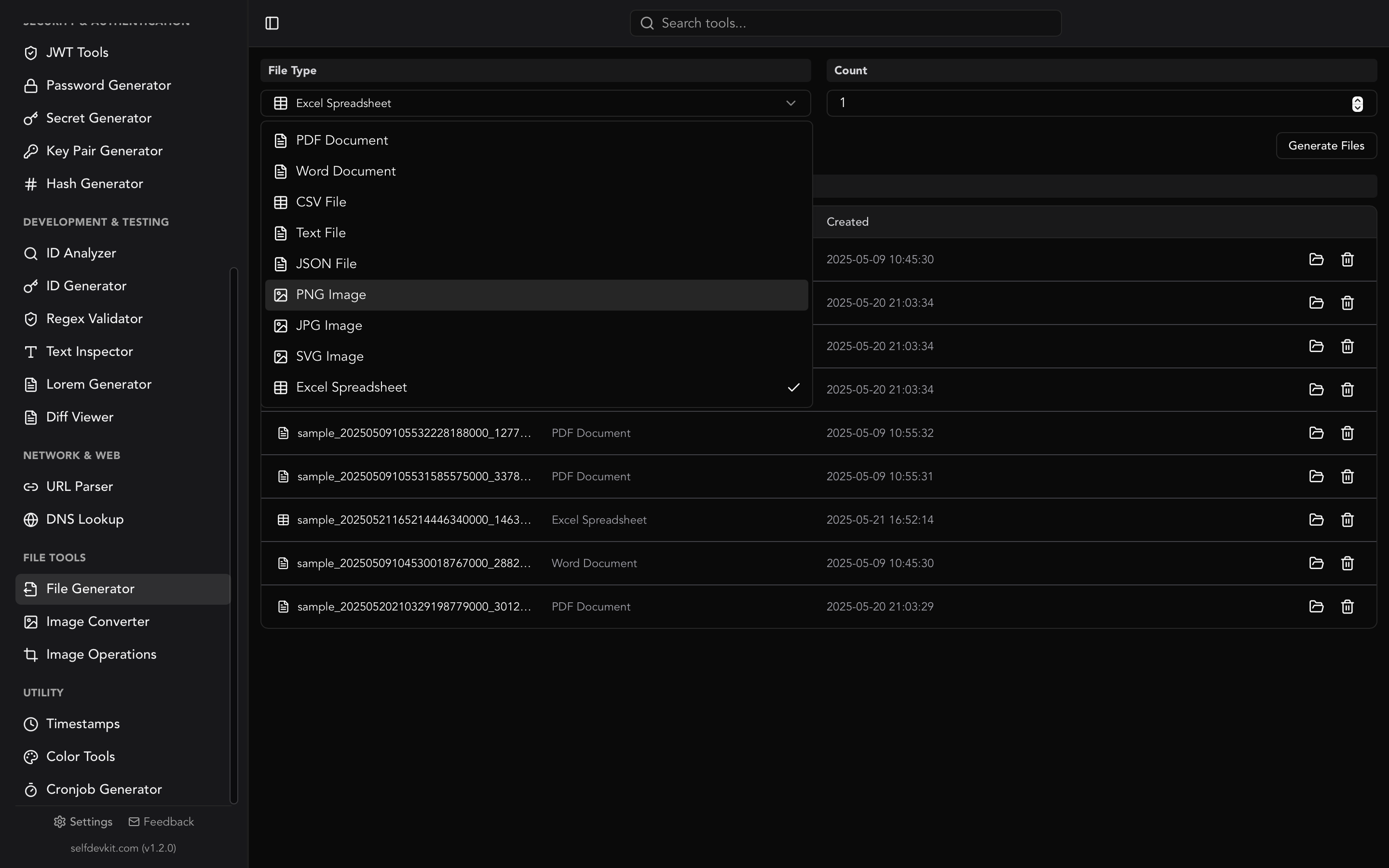This screenshot has height=868, width=1389.
Task: Open folder for the 10:55:32 PDF file
Action: (1316, 433)
